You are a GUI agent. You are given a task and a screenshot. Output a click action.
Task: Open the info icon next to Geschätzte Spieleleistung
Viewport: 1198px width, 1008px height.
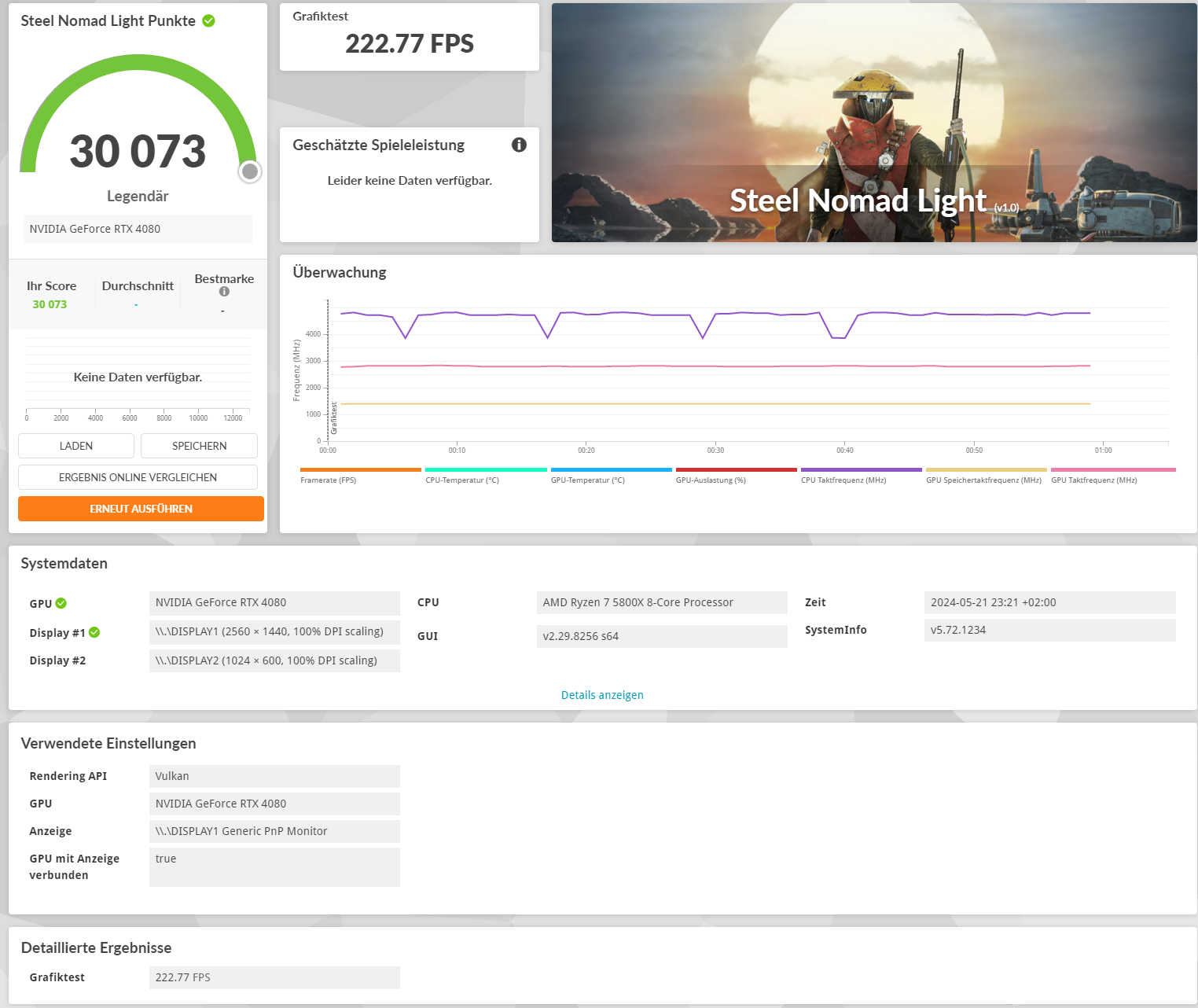click(519, 145)
